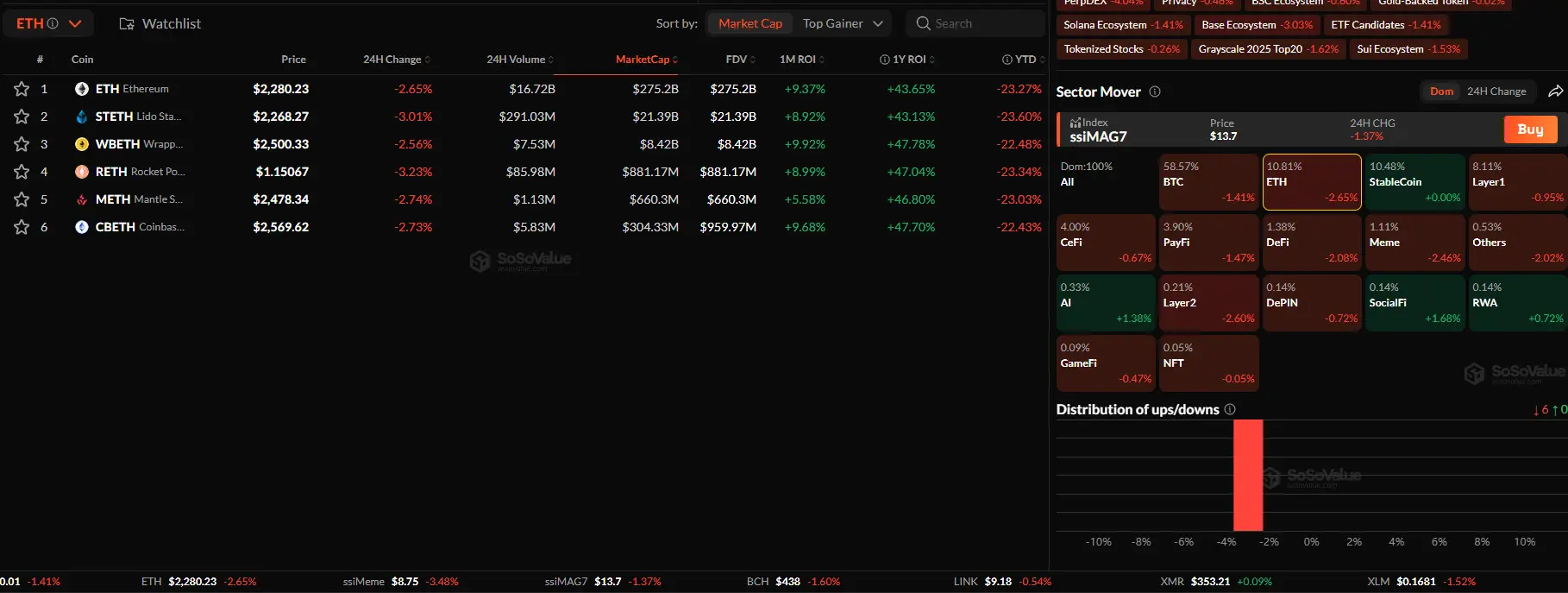Open the Top Gainer sort dropdown
The height and width of the screenshot is (593, 1568).
coord(843,23)
